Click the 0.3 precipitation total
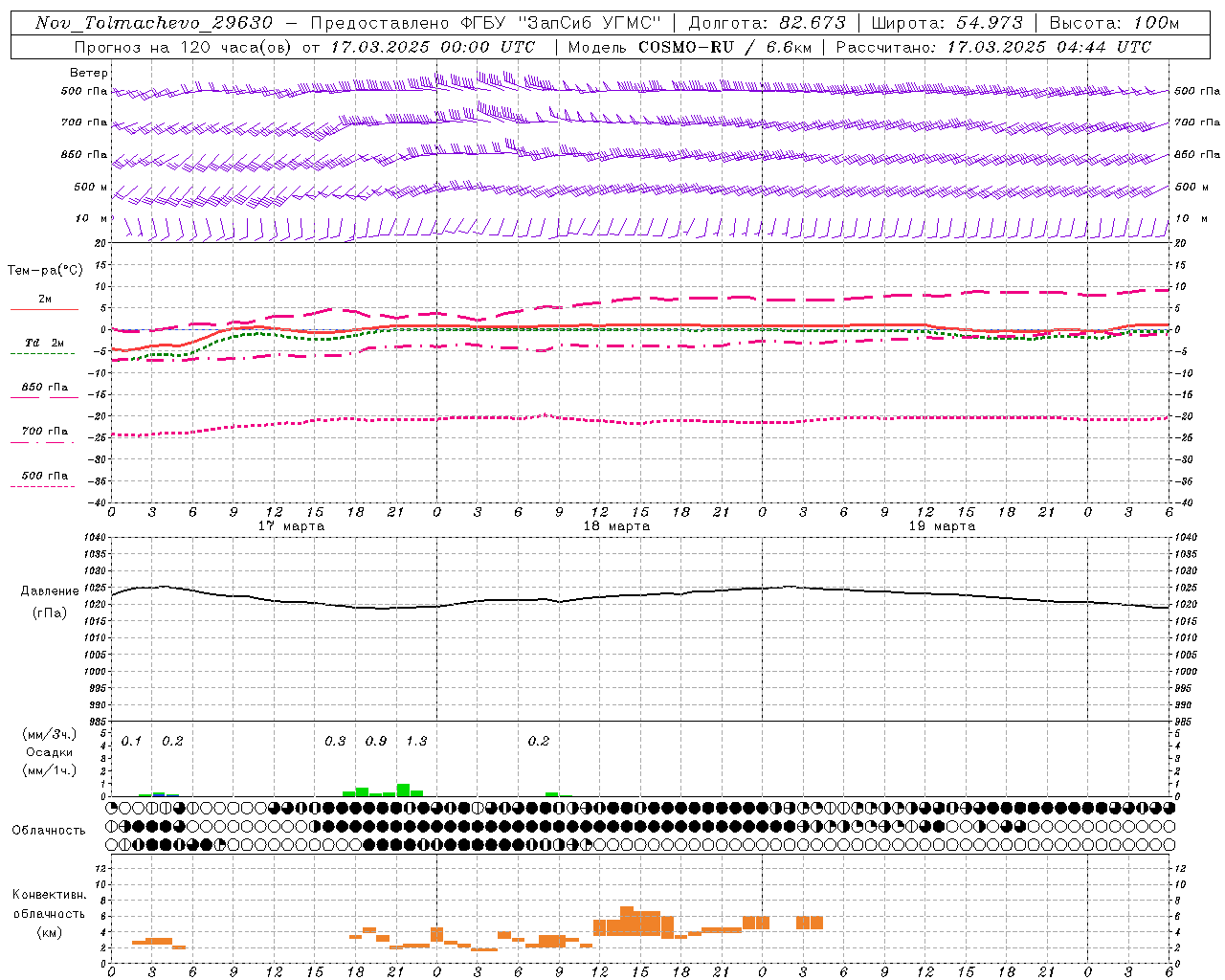Screen dimensions: 1225x980 coord(335,742)
